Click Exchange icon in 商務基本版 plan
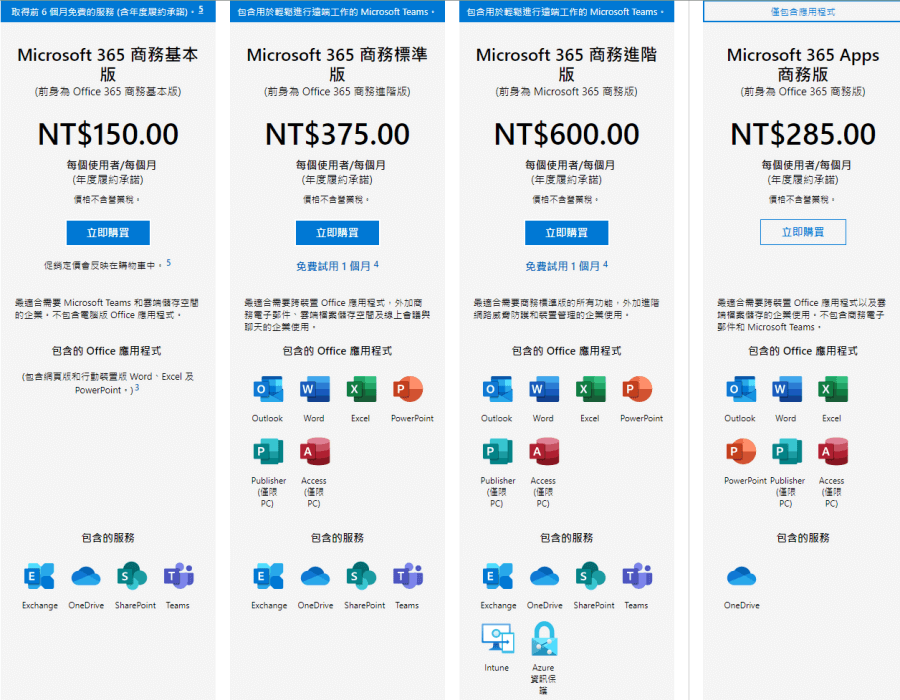This screenshot has height=700, width=900. pos(39,576)
